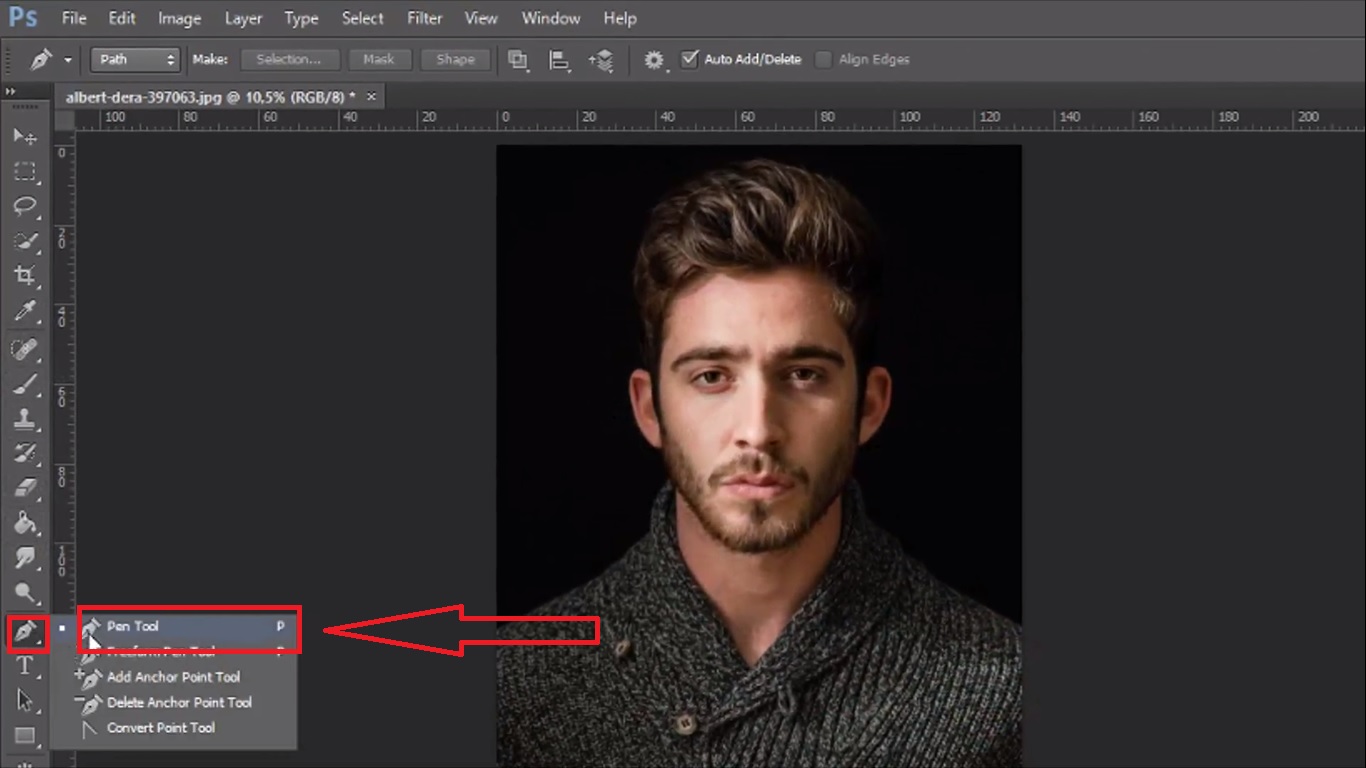This screenshot has height=768, width=1366.
Task: Expand the gear geometry options dropdown
Action: (654, 60)
